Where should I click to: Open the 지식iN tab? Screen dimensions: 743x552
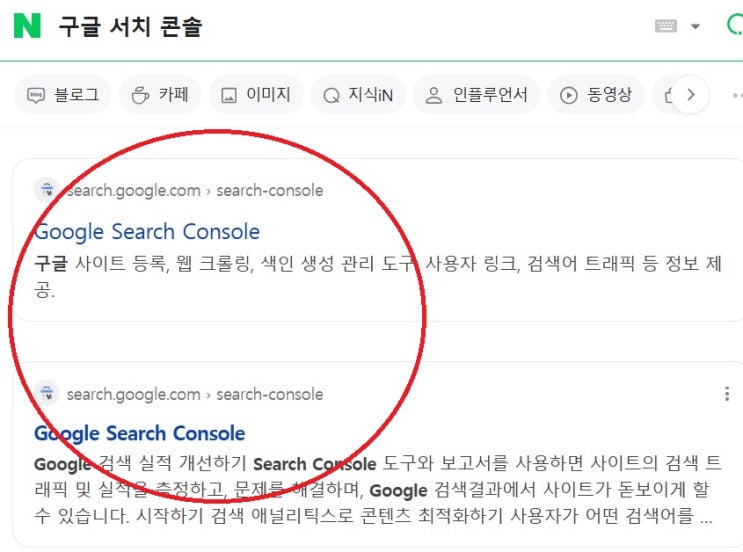358,95
